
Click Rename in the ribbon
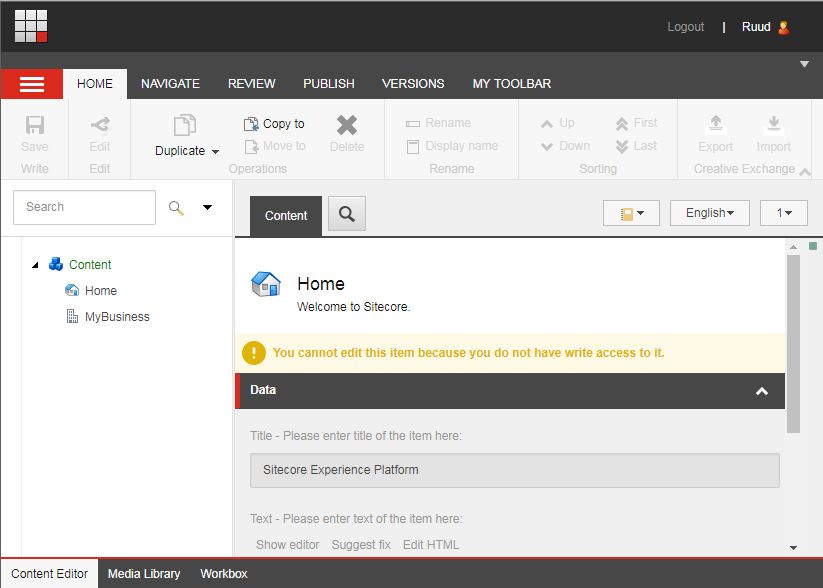coord(438,123)
